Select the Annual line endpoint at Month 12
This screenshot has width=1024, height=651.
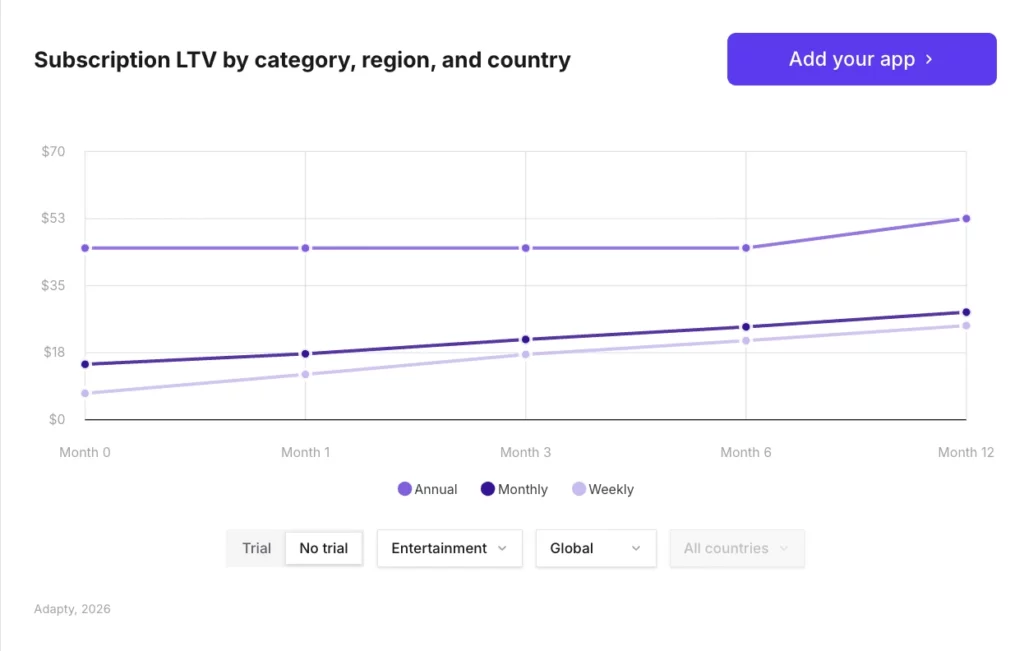[965, 217]
